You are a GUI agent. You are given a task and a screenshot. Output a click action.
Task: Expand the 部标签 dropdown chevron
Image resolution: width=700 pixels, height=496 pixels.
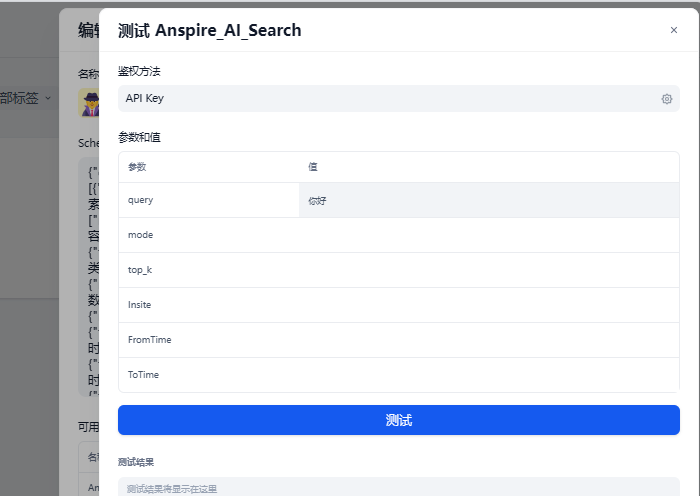click(x=48, y=98)
